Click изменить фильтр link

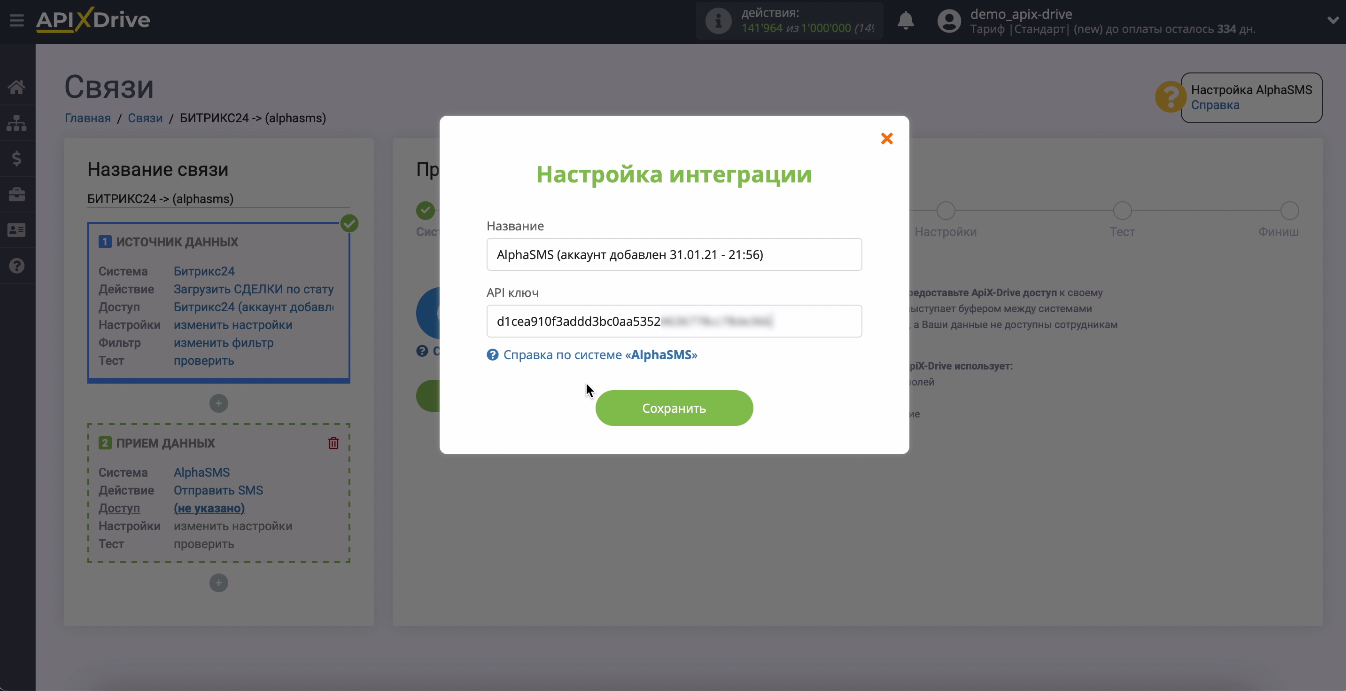[224, 343]
